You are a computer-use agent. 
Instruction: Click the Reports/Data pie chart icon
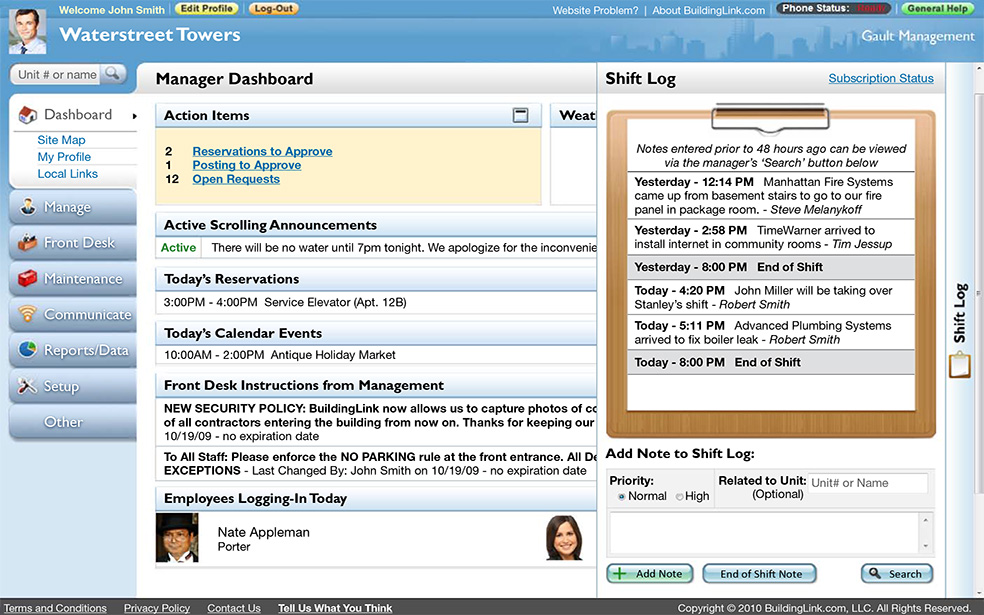click(x=28, y=350)
